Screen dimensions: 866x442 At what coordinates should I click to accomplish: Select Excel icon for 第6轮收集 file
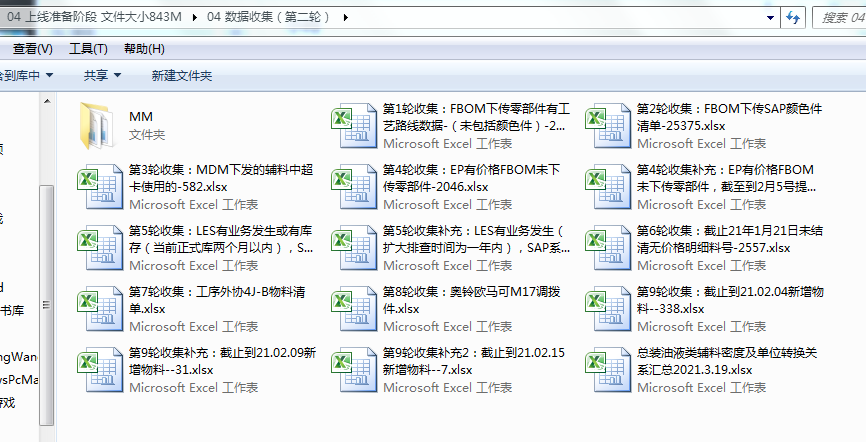(606, 247)
